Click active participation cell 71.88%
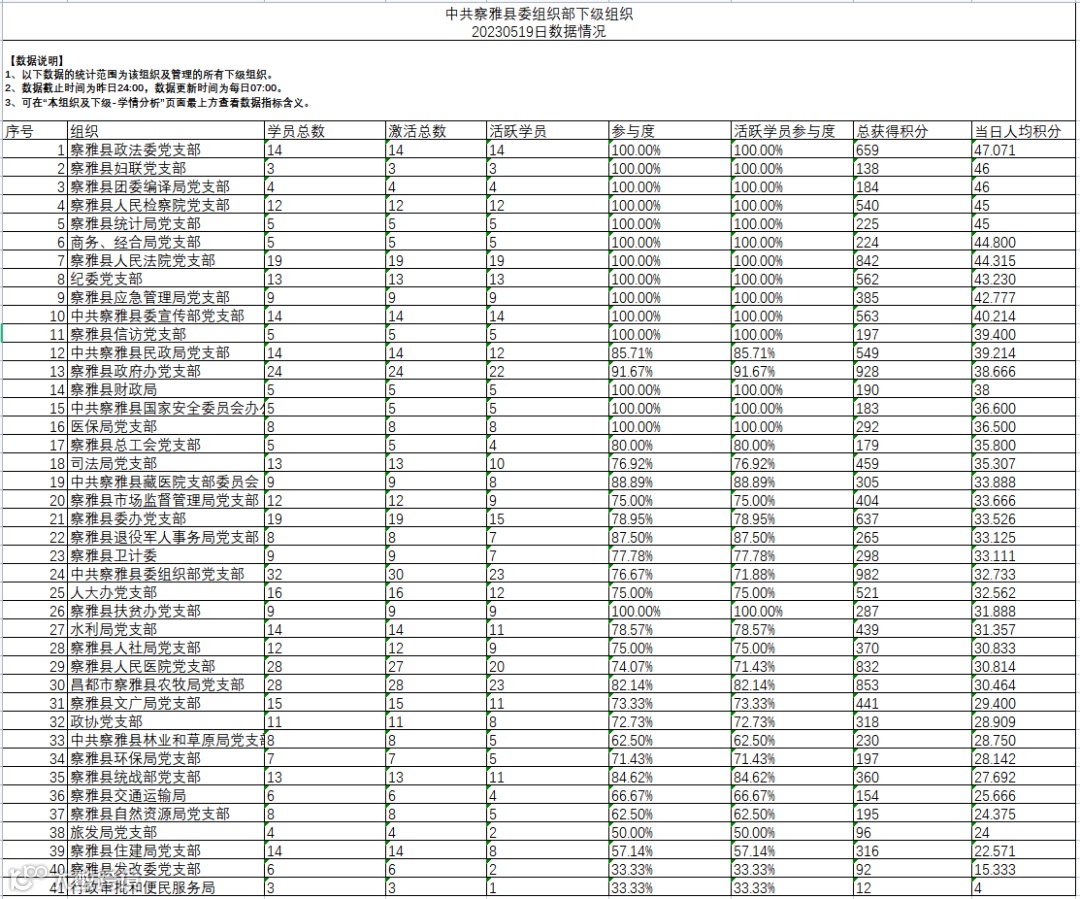This screenshot has width=1080, height=899. coord(792,574)
